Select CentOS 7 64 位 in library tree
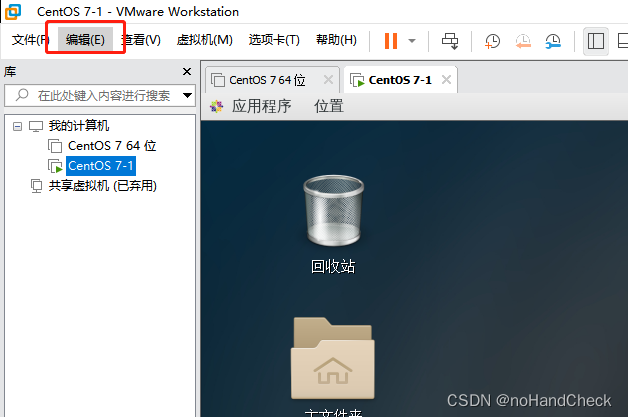 pos(112,146)
